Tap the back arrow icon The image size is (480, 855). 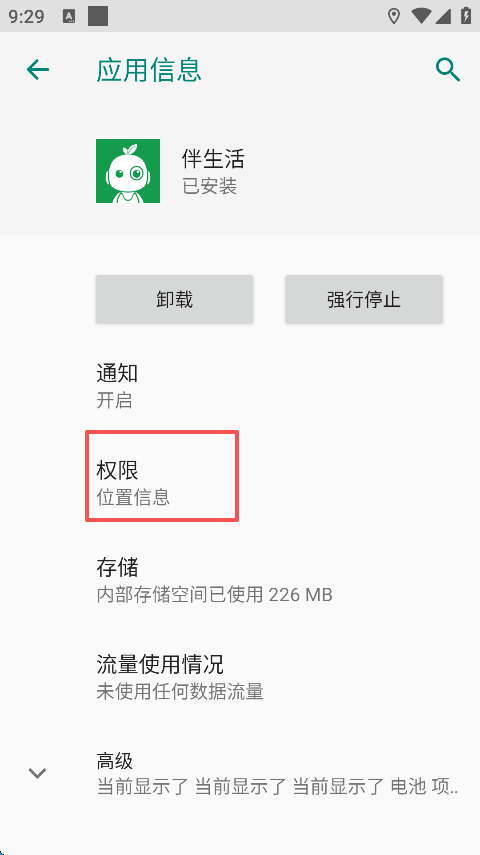click(x=38, y=70)
